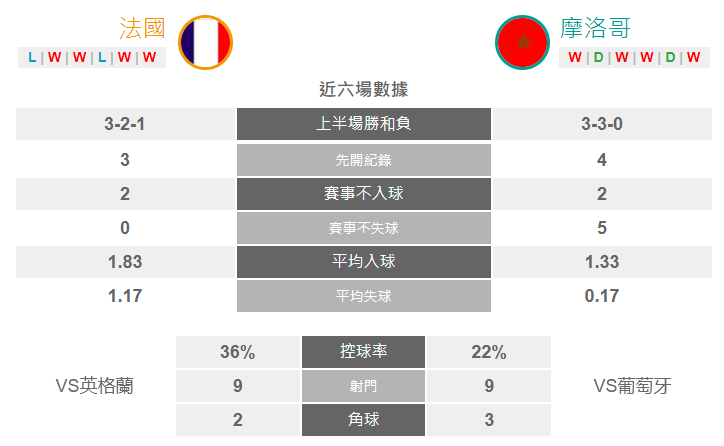
Task: Click the 近六場數據 heading
Action: click(x=364, y=89)
